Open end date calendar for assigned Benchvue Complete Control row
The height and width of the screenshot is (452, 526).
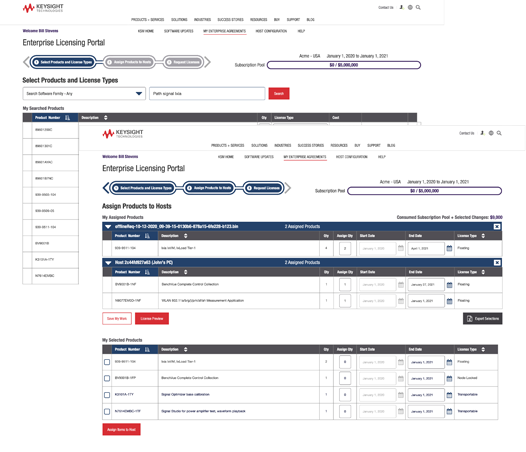click(450, 285)
